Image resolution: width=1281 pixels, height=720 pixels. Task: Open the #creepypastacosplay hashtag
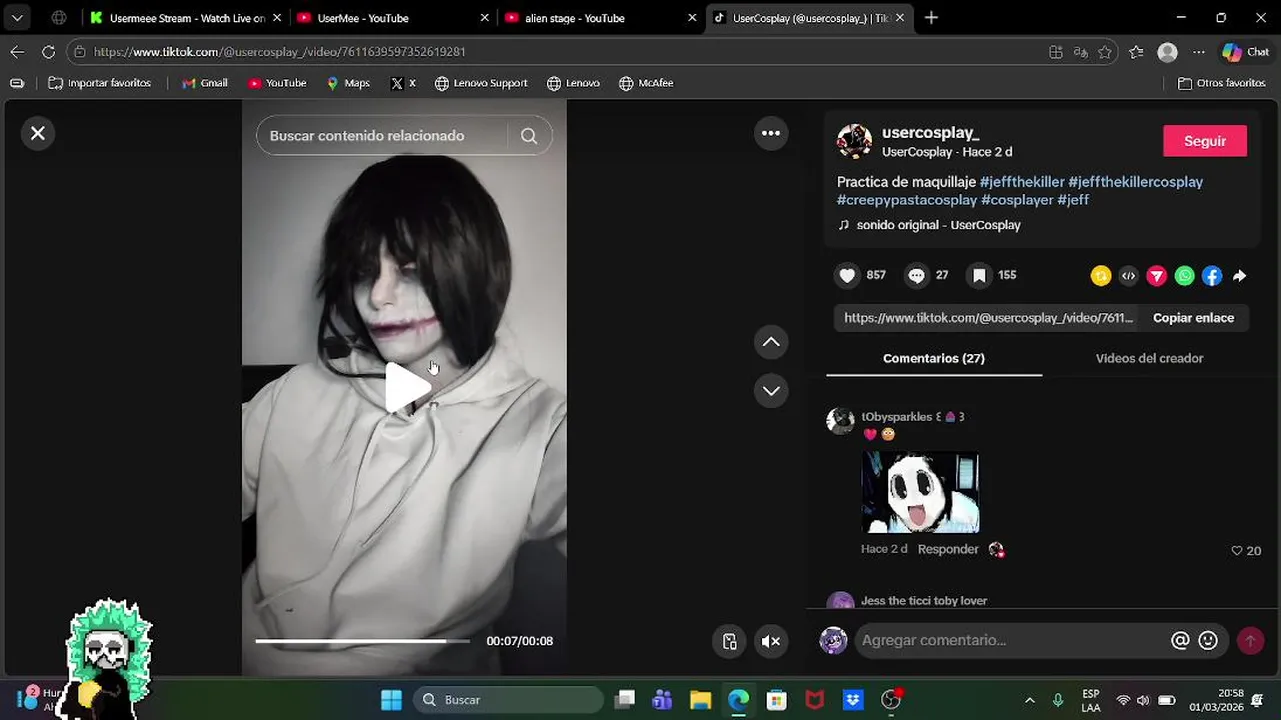click(907, 200)
